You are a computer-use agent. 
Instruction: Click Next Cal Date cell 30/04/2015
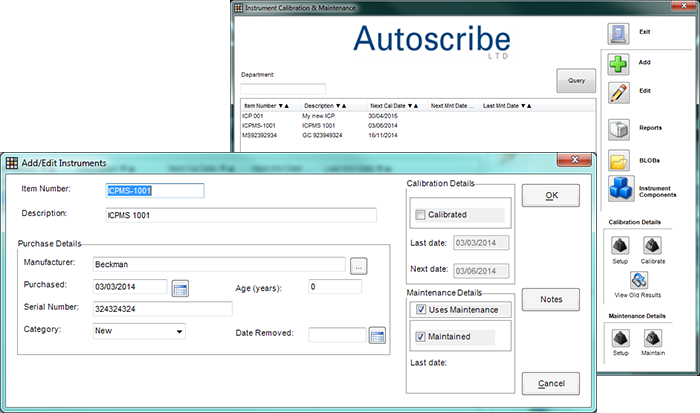(x=383, y=116)
